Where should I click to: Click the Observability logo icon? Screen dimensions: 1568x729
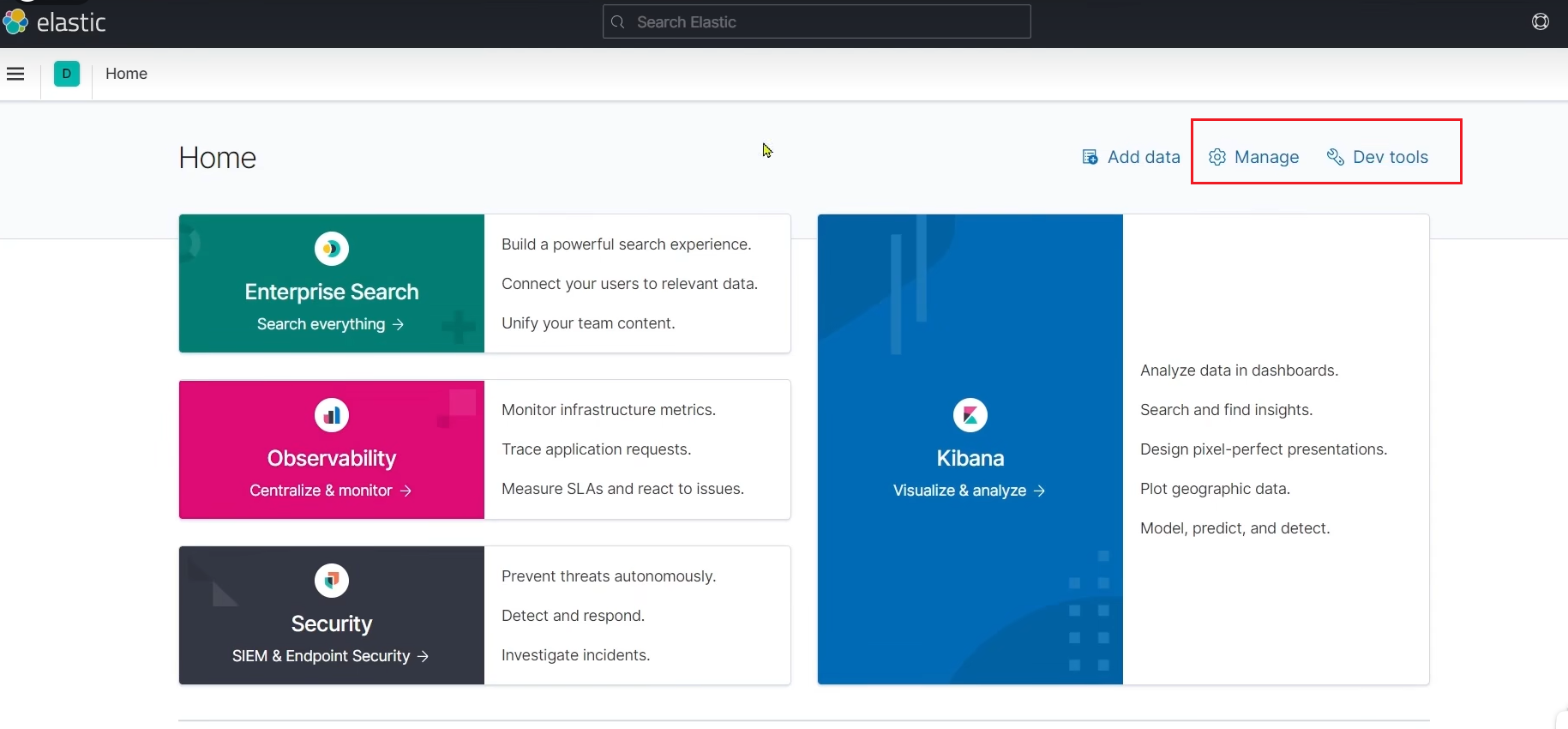pos(332,415)
